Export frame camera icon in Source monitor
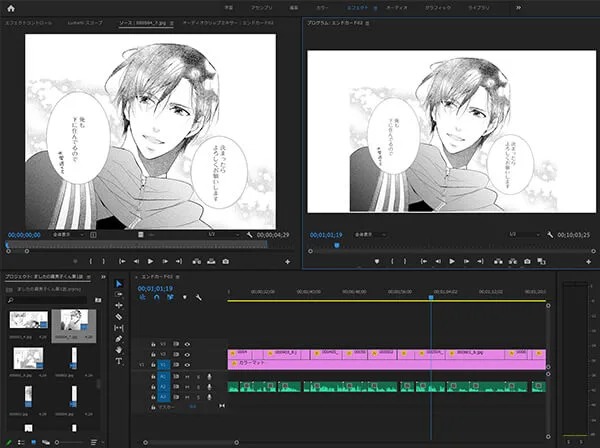The height and width of the screenshot is (448, 600). [225, 261]
